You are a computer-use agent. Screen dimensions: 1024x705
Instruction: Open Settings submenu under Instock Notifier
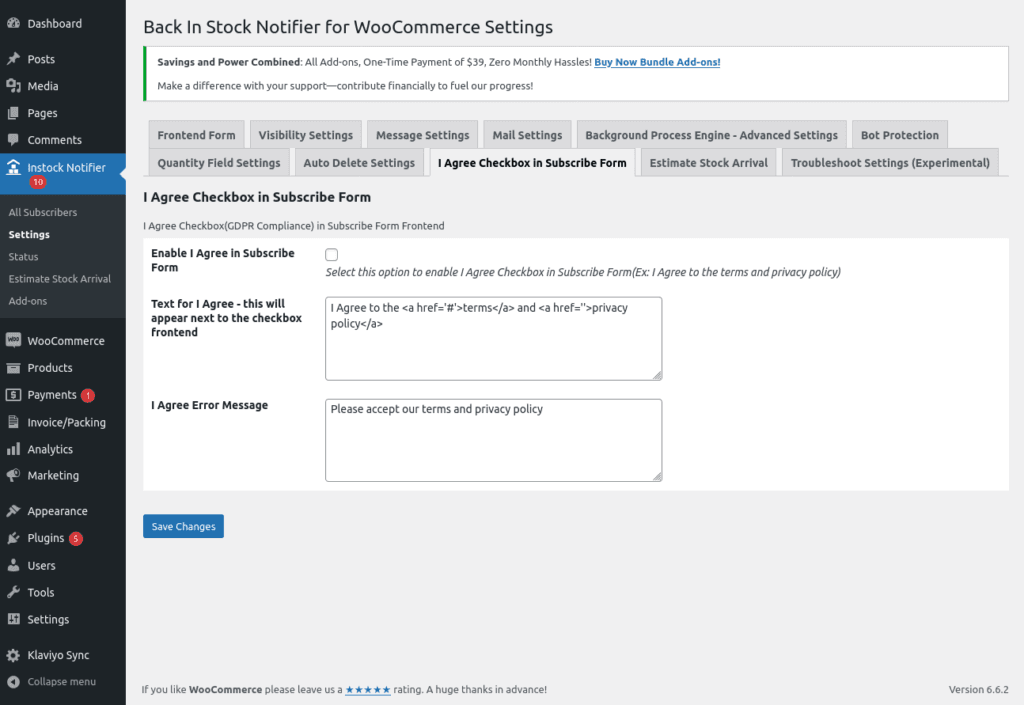pos(29,234)
